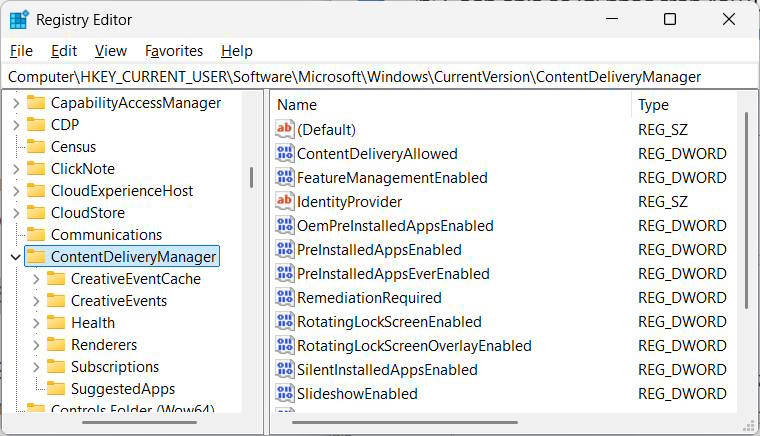This screenshot has height=436, width=760.
Task: Expand the CapabilityAccessManager key
Action: 16,103
